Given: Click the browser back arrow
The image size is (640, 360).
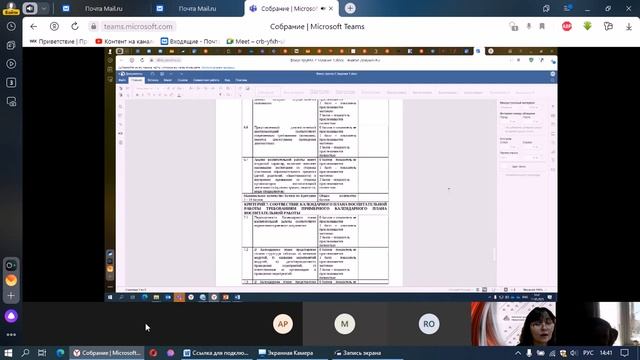Looking at the screenshot, I should [x=33, y=27].
